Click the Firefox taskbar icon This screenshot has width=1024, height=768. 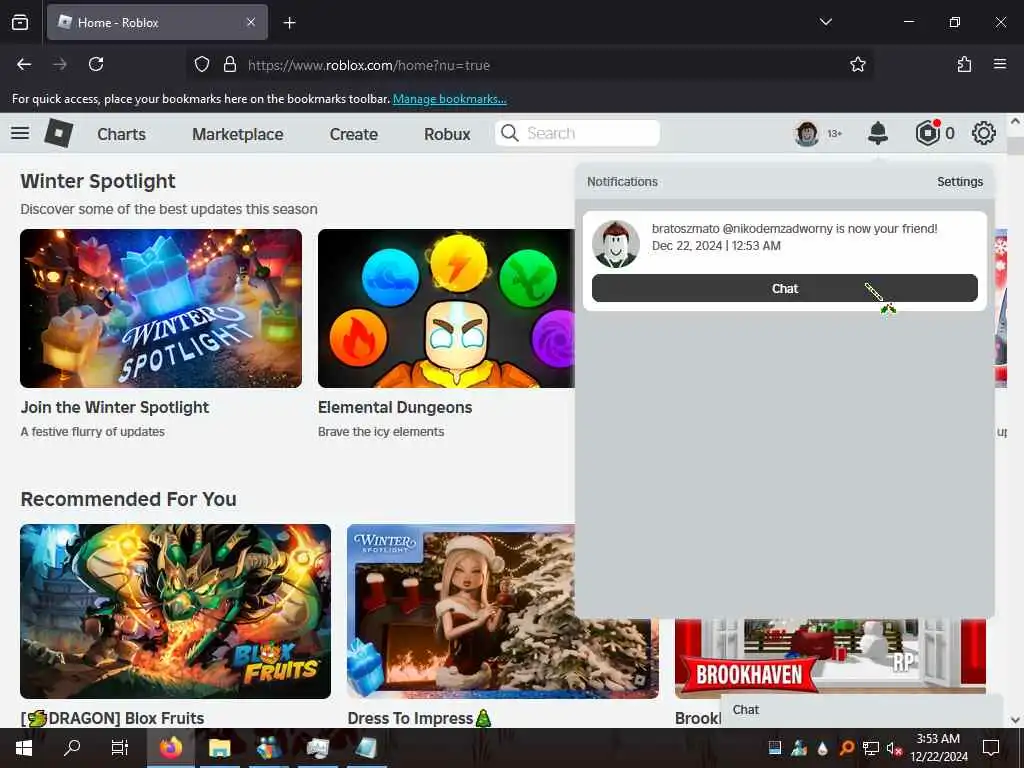click(x=170, y=748)
